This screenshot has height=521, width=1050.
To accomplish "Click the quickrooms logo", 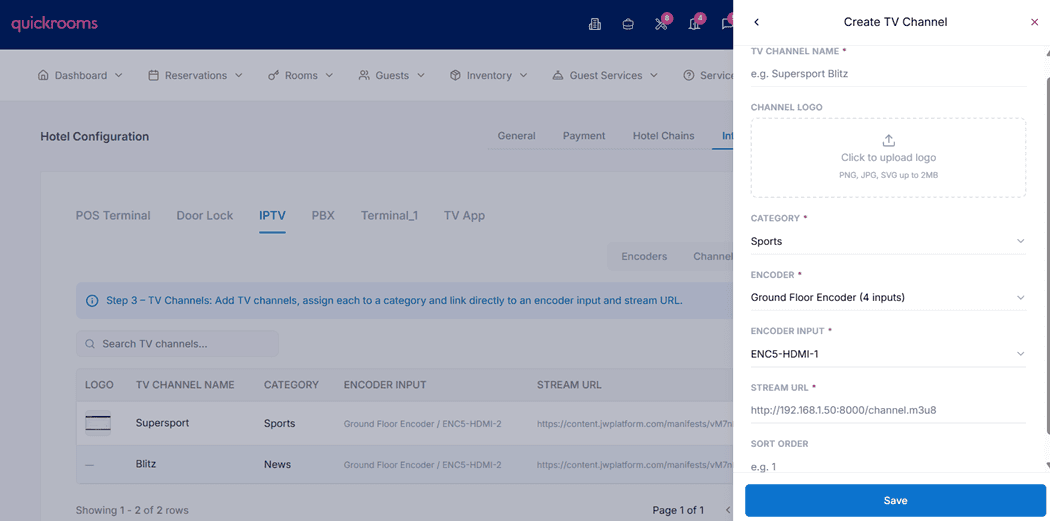I will click(54, 24).
